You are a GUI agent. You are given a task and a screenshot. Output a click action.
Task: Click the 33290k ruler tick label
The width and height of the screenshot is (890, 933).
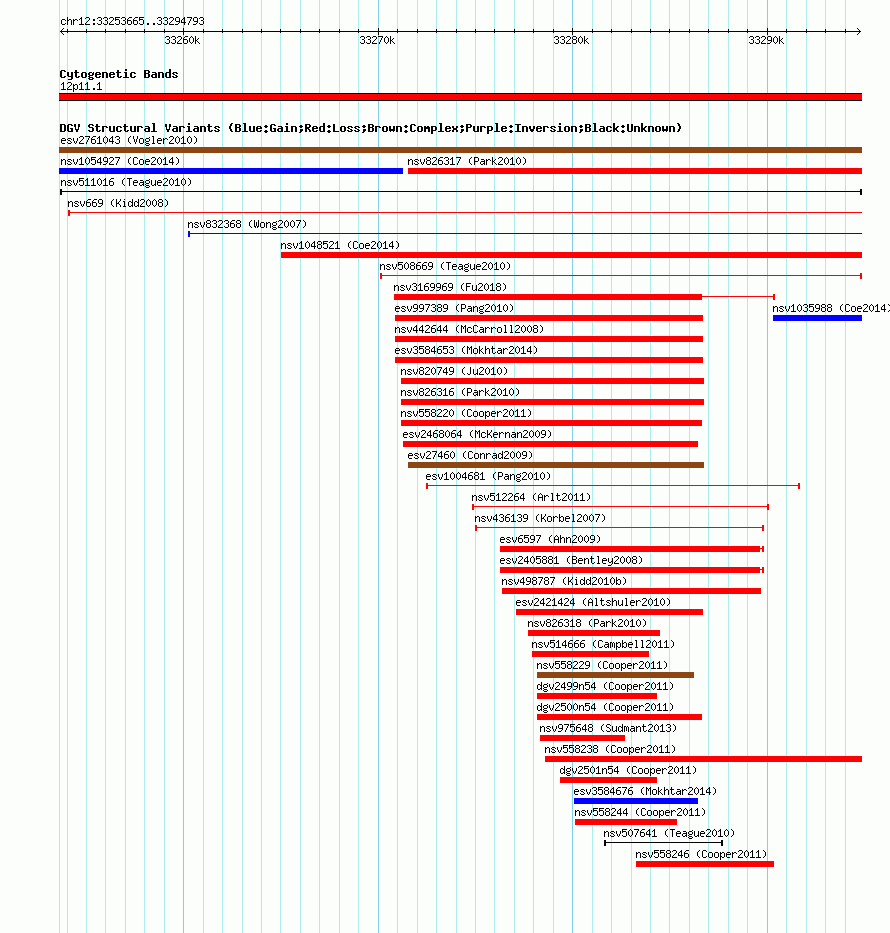[x=766, y=40]
